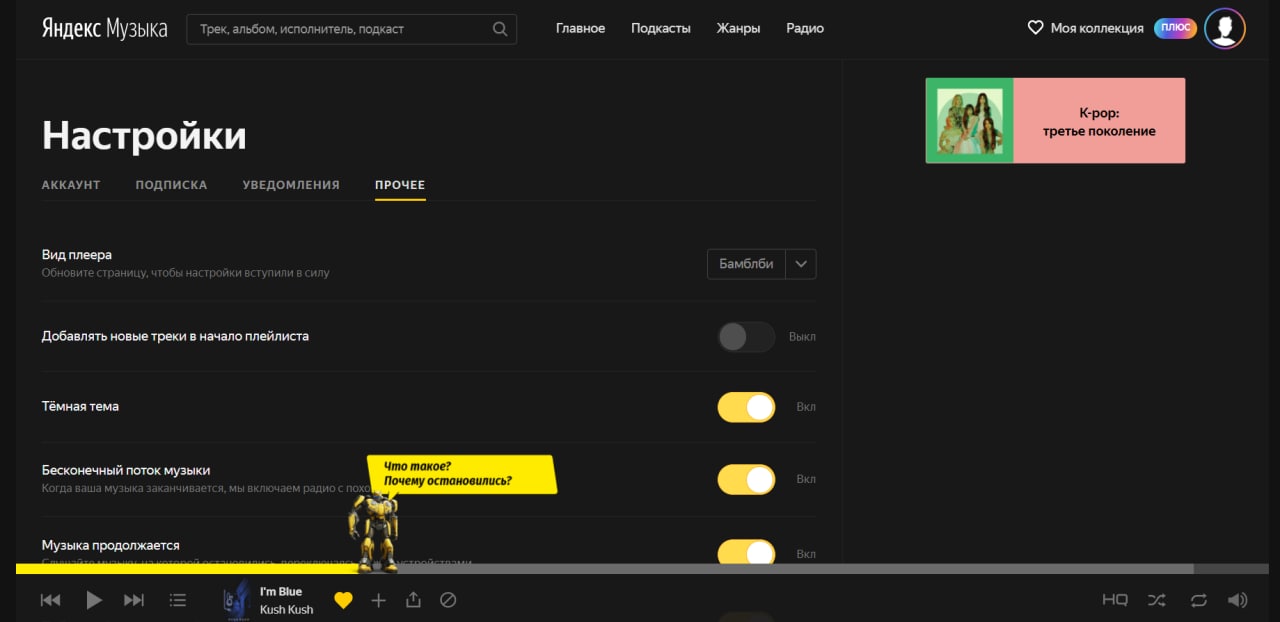Switch to the Уведомления tab
The image size is (1280, 622).
(291, 185)
